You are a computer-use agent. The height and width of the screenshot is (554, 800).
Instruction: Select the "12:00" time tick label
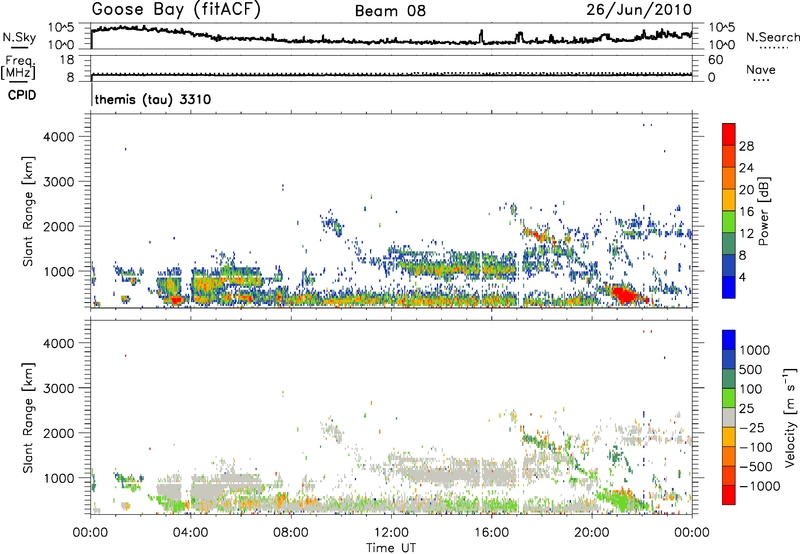[x=391, y=533]
